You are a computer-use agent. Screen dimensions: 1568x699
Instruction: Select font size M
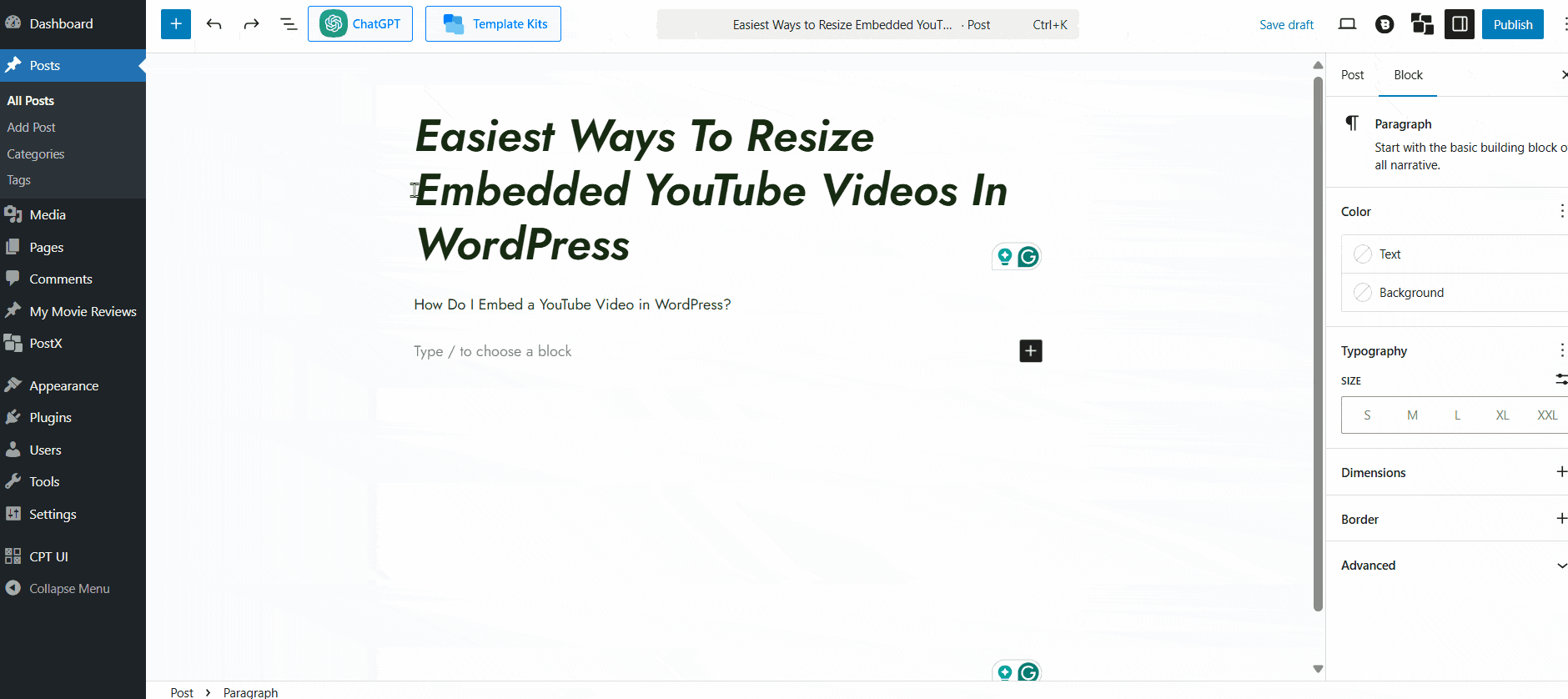[1412, 415]
